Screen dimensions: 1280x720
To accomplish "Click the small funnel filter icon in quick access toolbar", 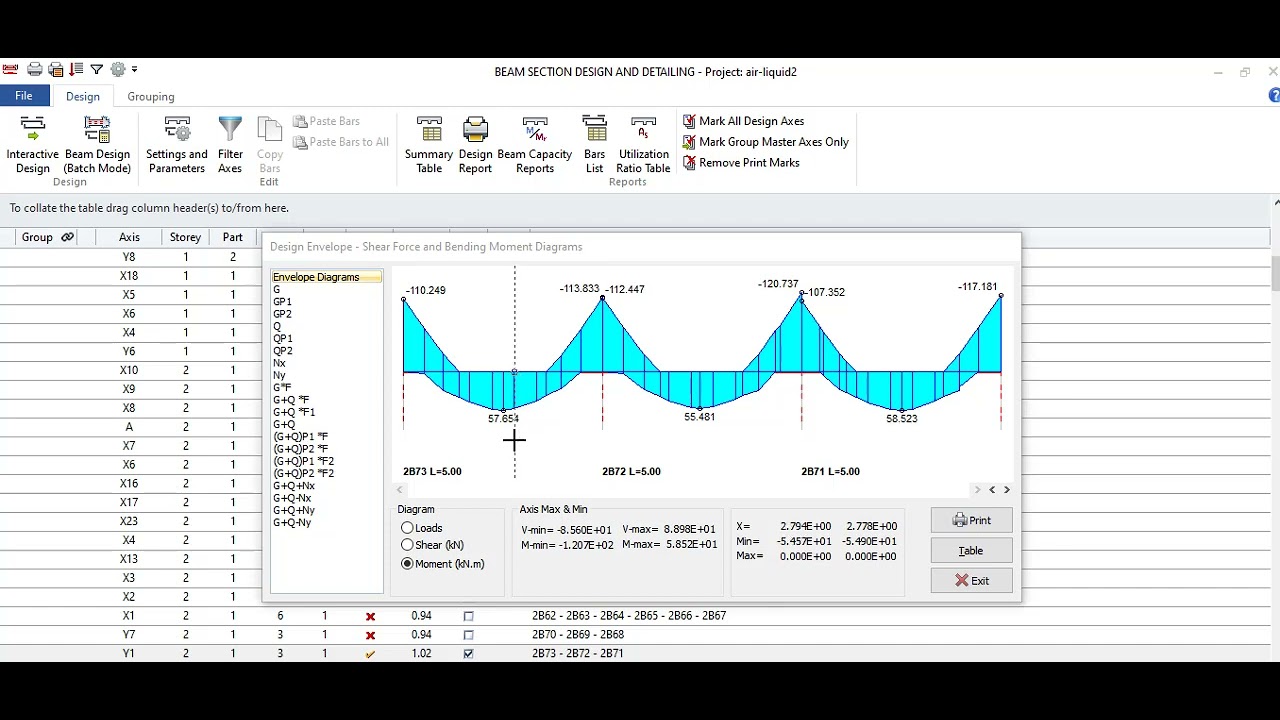I will click(x=97, y=70).
